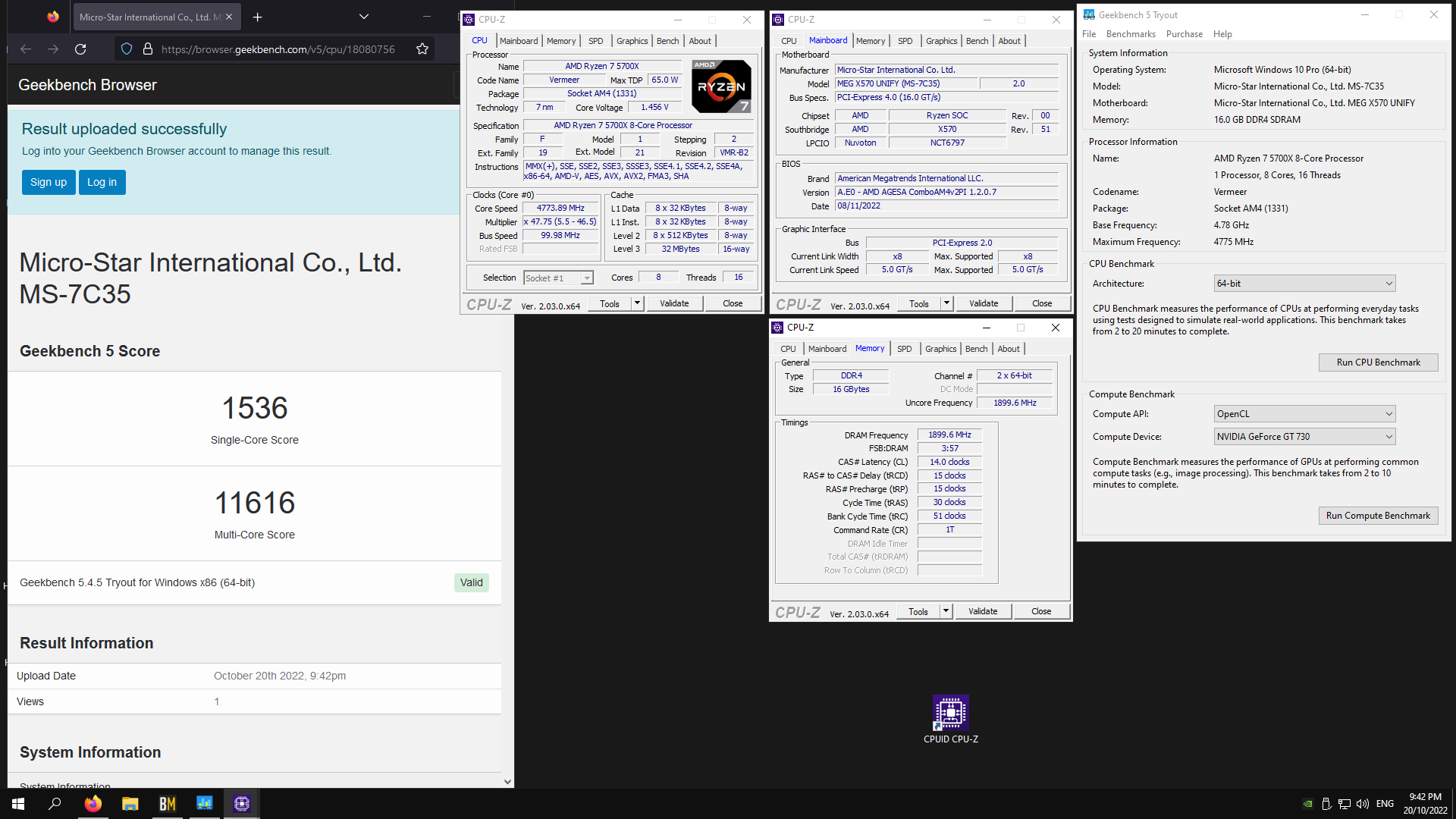Click Tools button in Mainboard window
This screenshot has width=1456, height=819.
(x=919, y=303)
